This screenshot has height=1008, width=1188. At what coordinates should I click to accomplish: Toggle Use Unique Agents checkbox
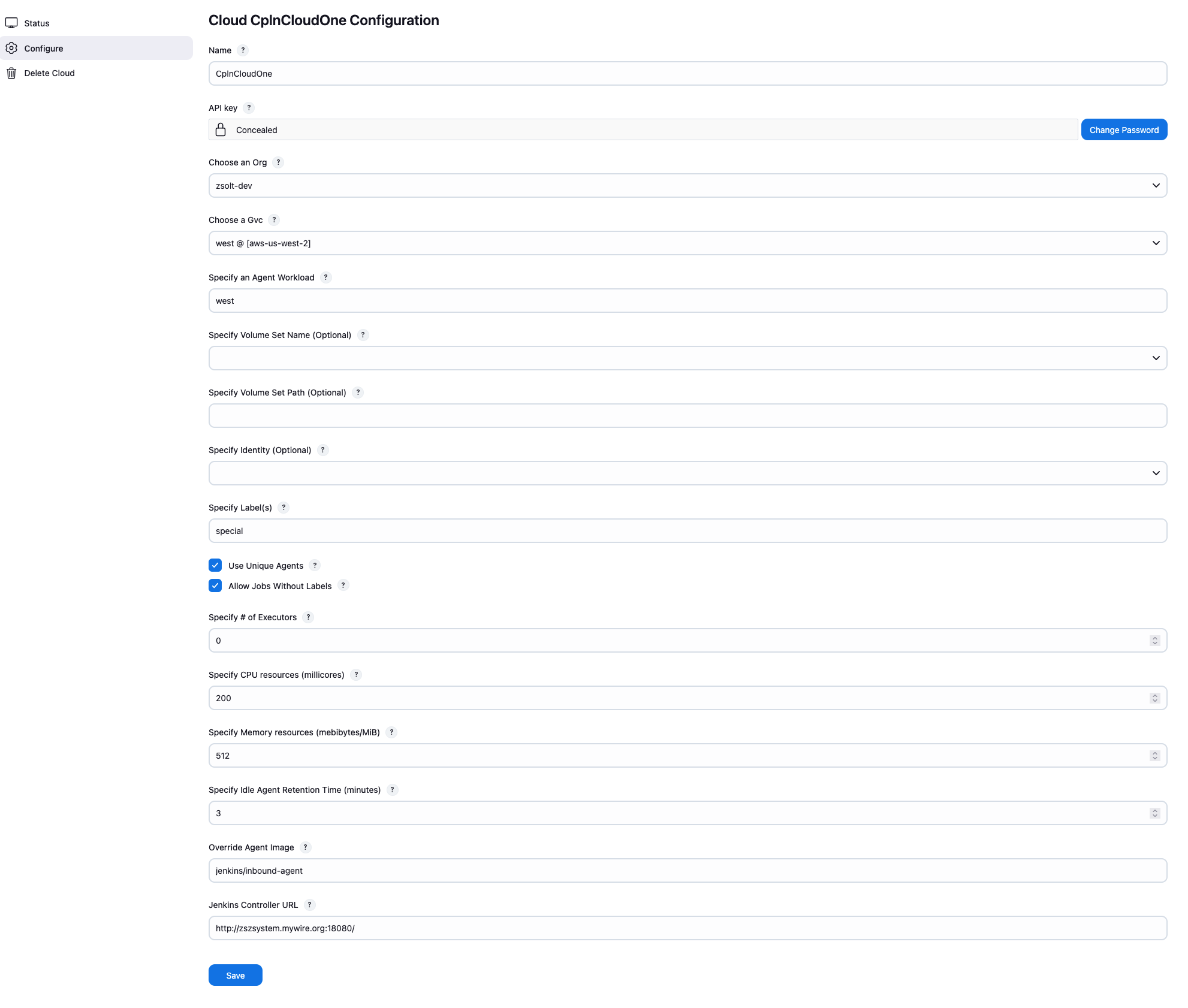coord(215,565)
